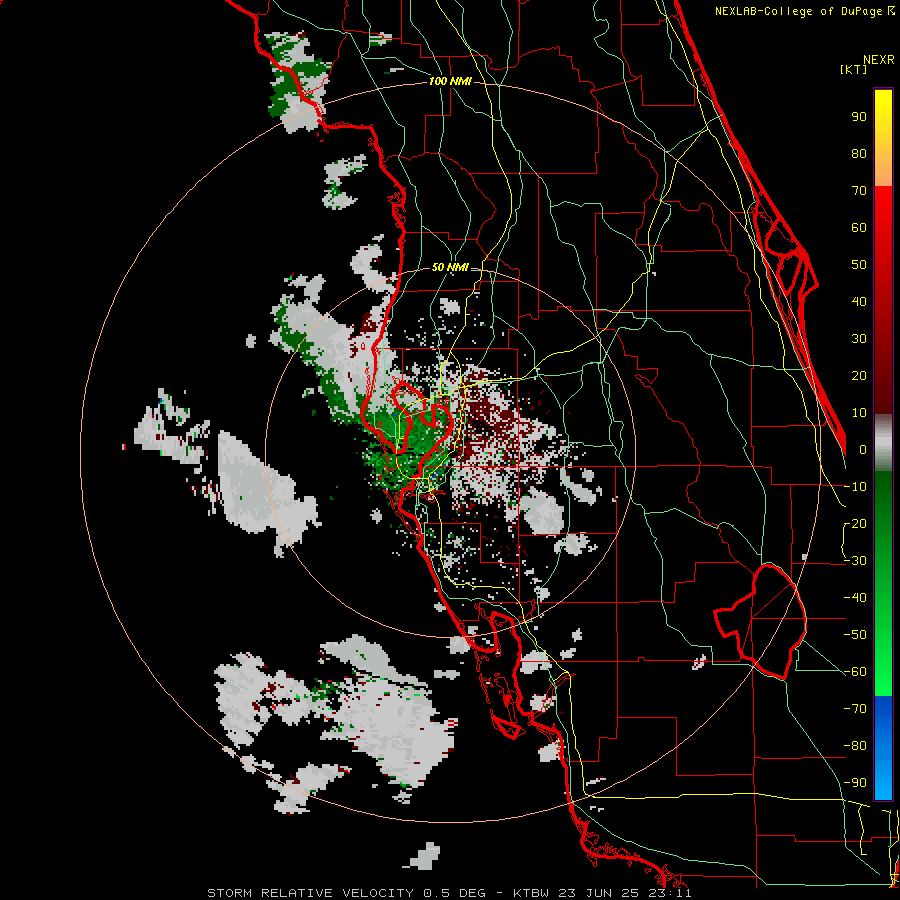This screenshot has width=900, height=900.
Task: Pick the green segment of the color bar
Action: pos(883,584)
